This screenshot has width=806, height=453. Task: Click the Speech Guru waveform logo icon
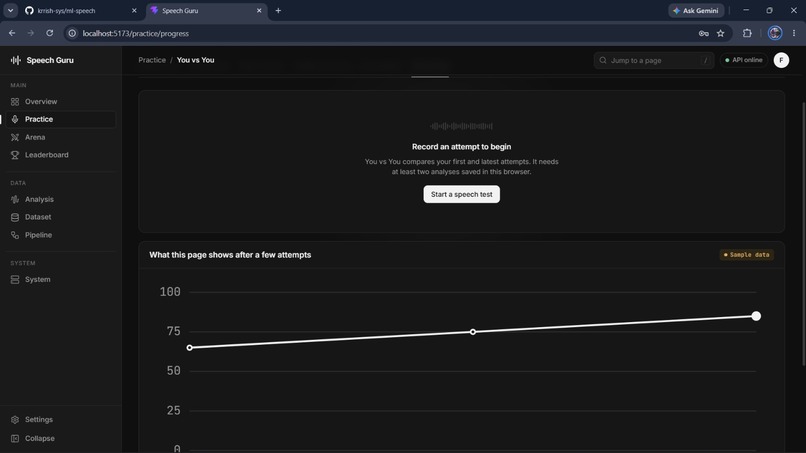[15, 60]
